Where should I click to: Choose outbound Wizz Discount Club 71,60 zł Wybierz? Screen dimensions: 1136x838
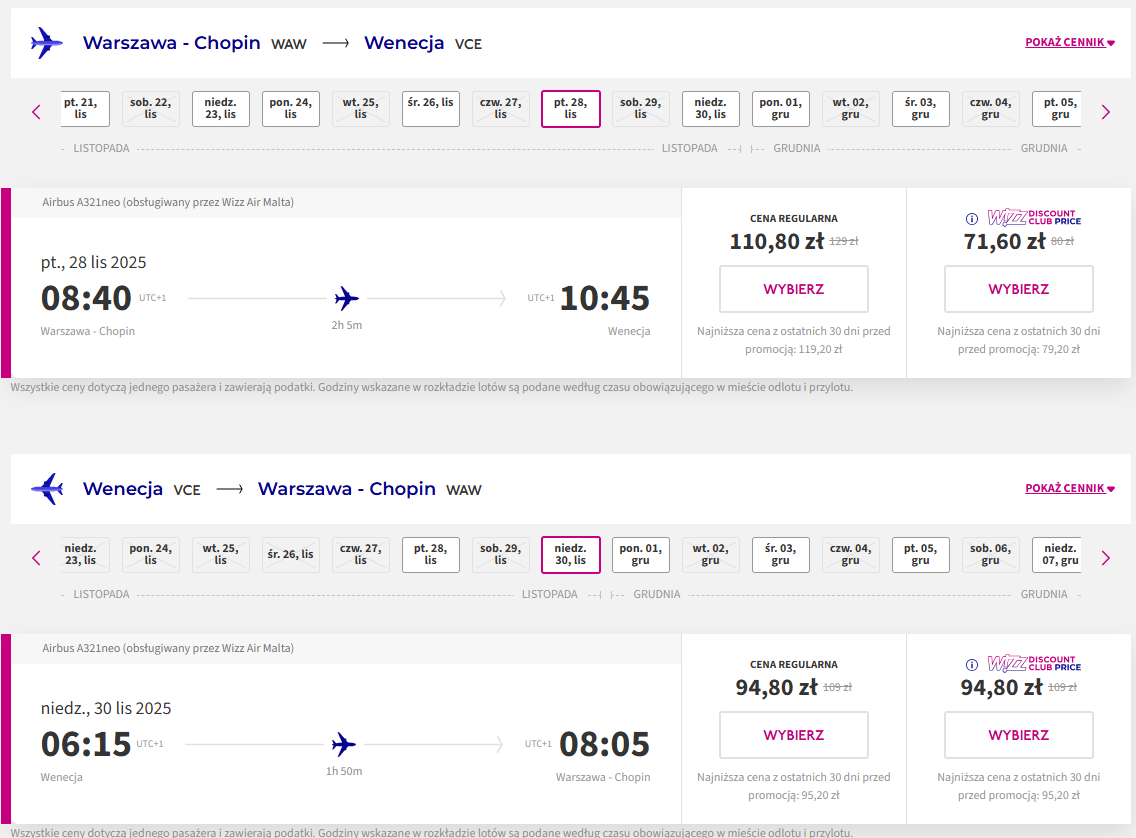[x=1018, y=289]
